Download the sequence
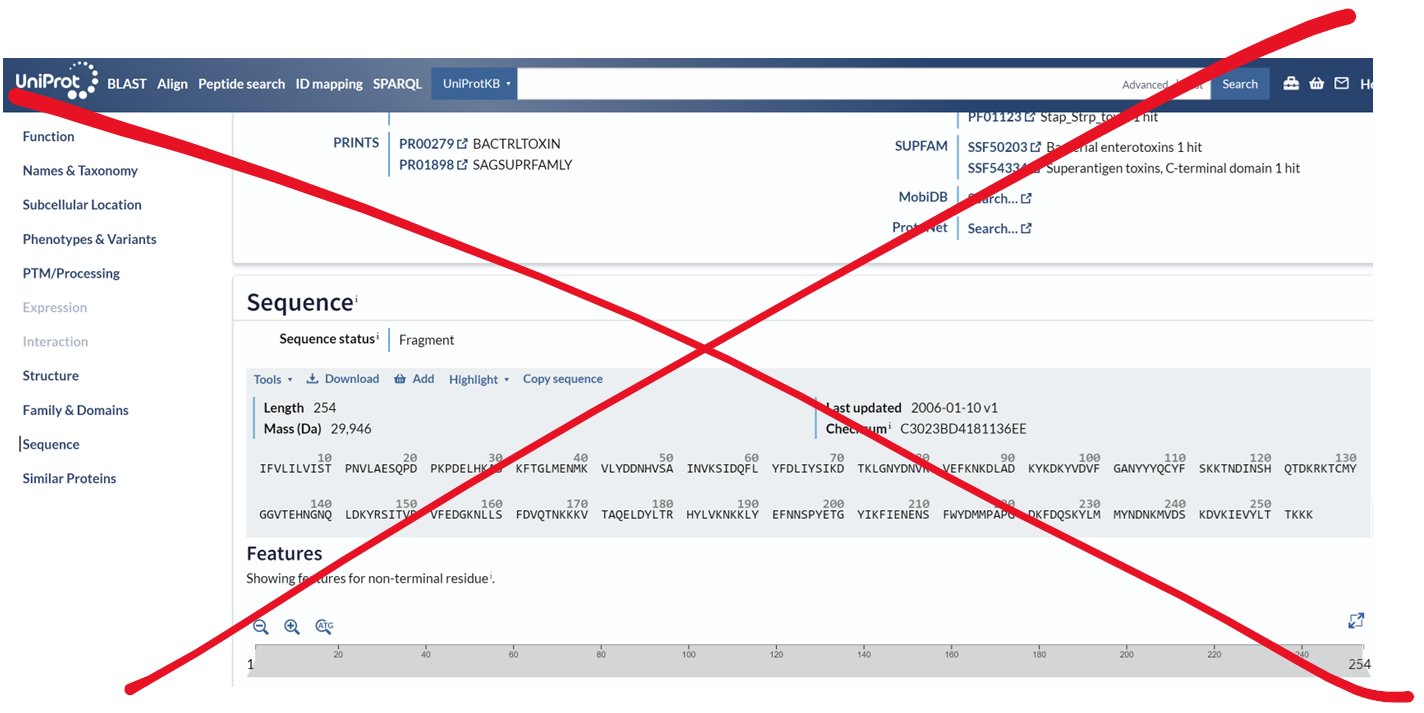 pyautogui.click(x=343, y=379)
